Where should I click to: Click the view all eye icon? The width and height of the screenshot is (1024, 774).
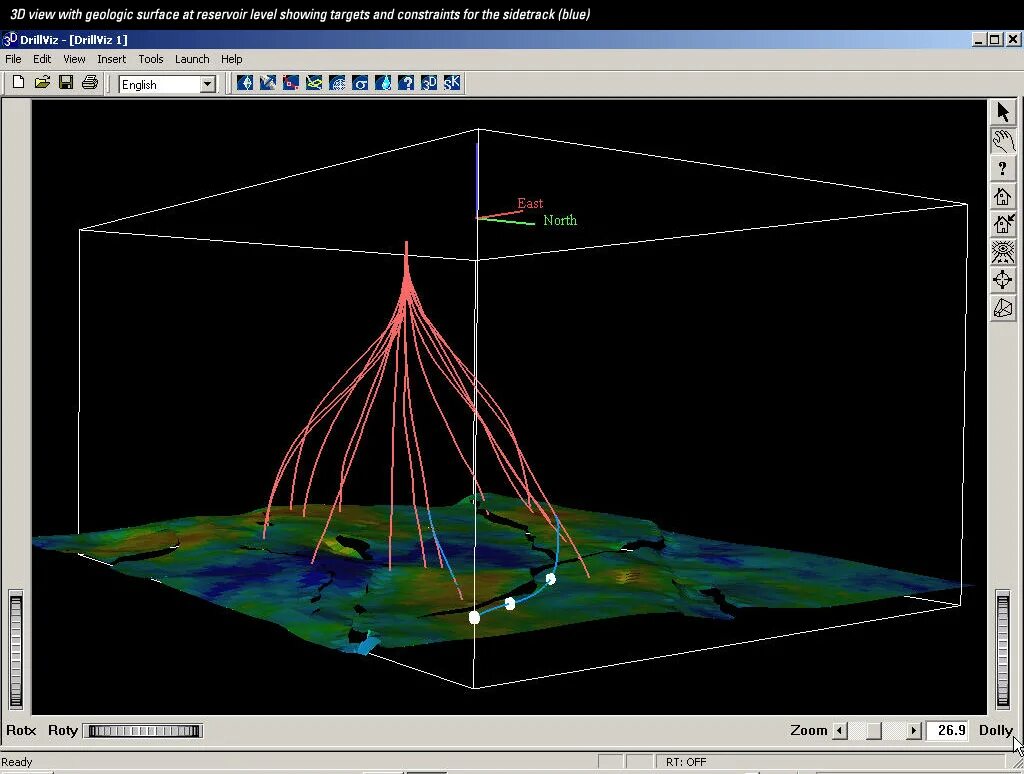point(1003,251)
